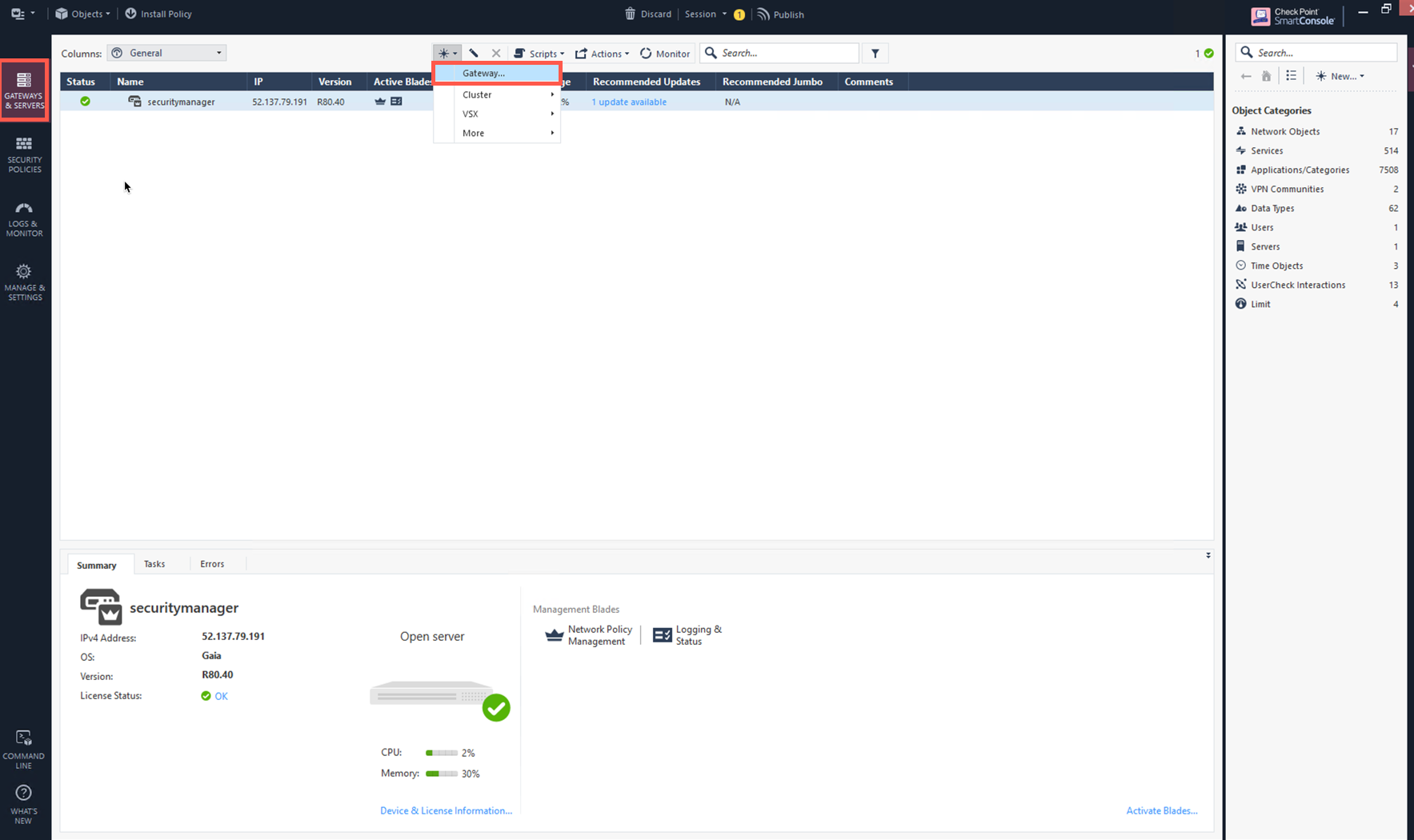Expand the Scripts dropdown
Viewport: 1414px width, 840px height.
(539, 53)
